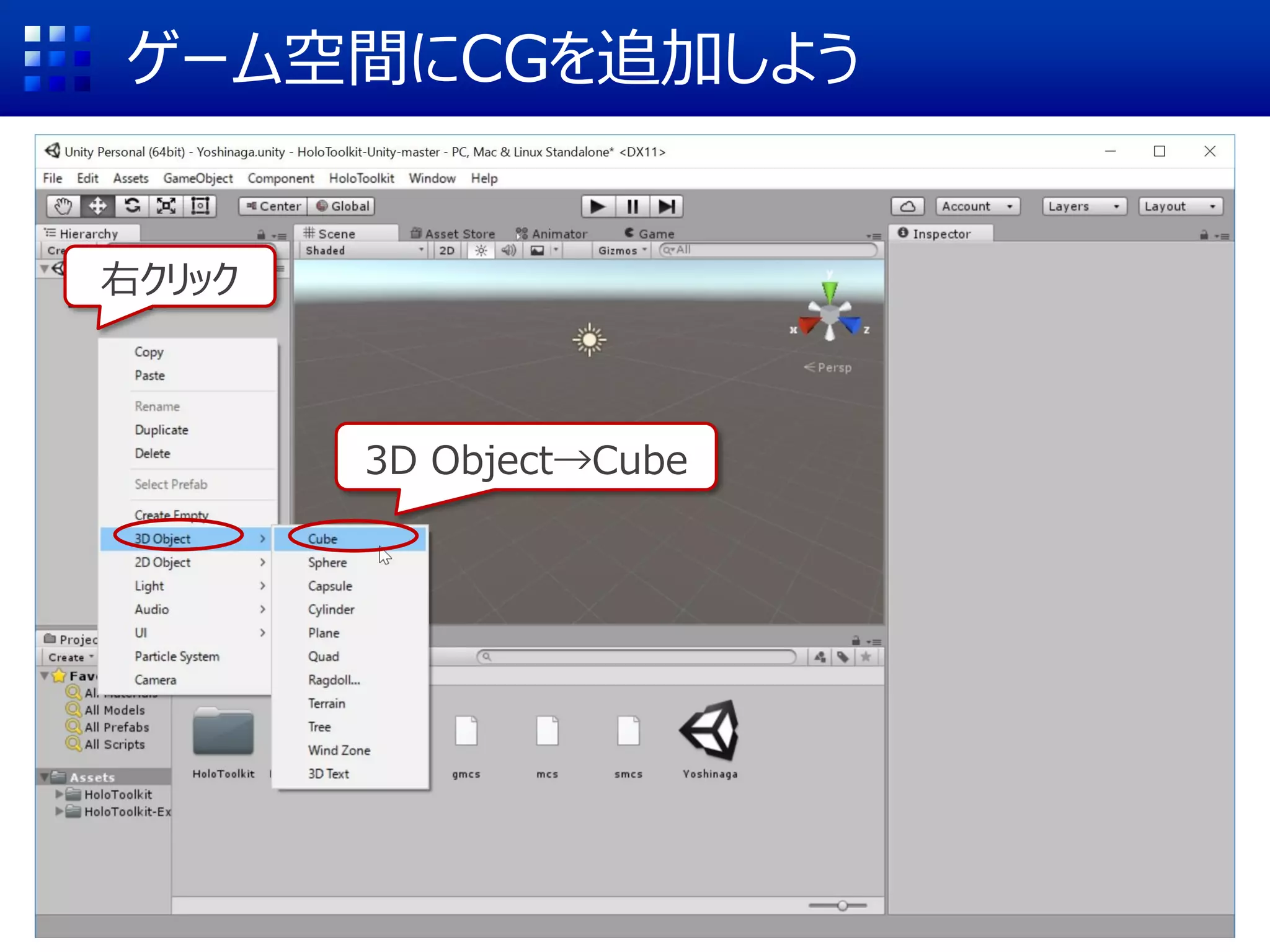Open the Component menu

tap(281, 178)
